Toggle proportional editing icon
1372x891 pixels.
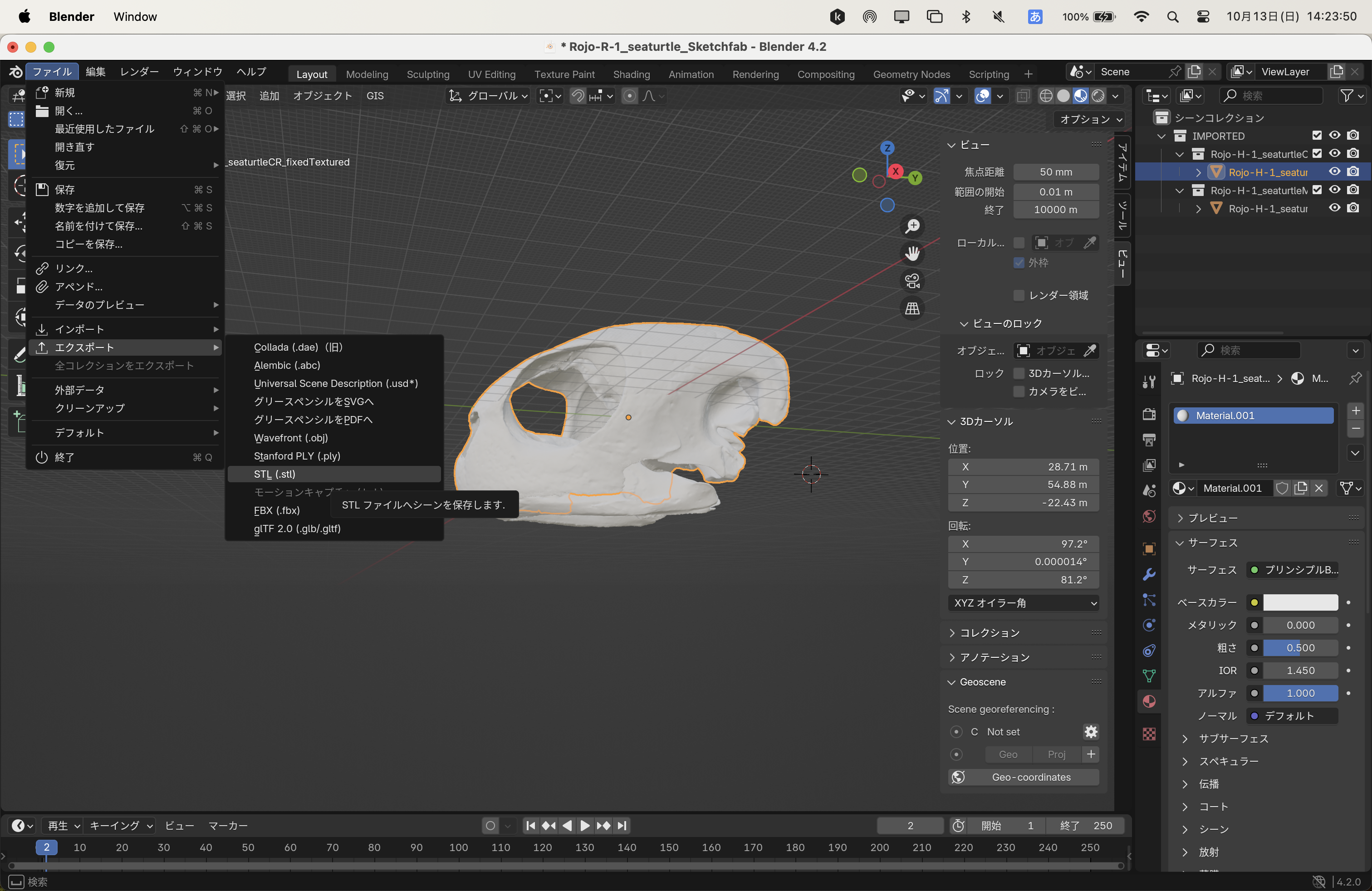[629, 96]
